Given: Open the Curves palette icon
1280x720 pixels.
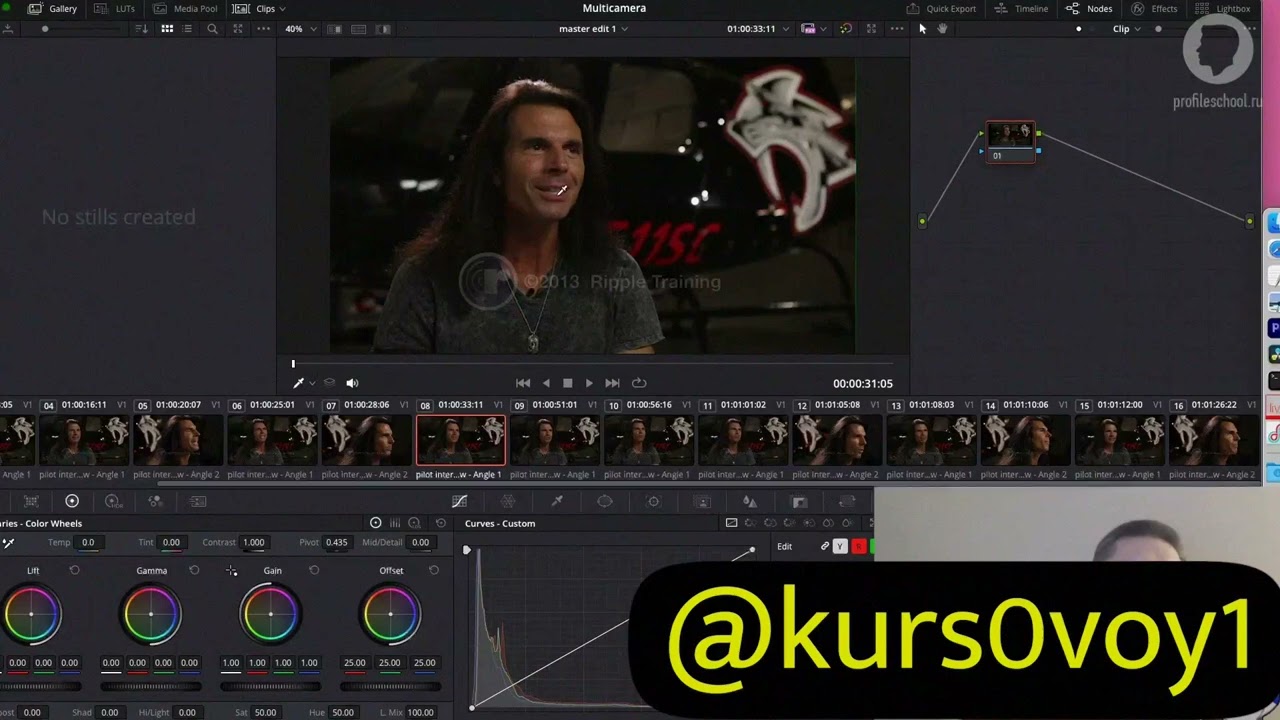Looking at the screenshot, I should (459, 501).
